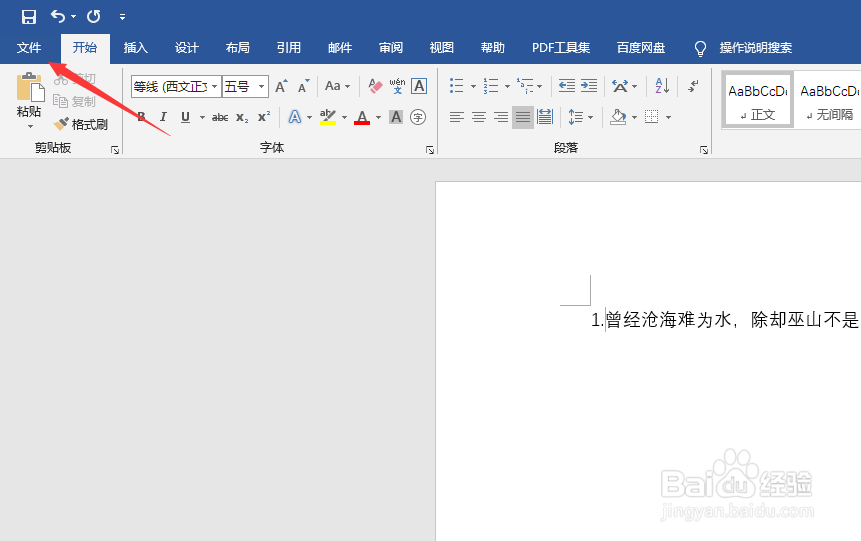Increase font size with the grow-font icon
Screen dimensions: 861x541
coord(281,86)
